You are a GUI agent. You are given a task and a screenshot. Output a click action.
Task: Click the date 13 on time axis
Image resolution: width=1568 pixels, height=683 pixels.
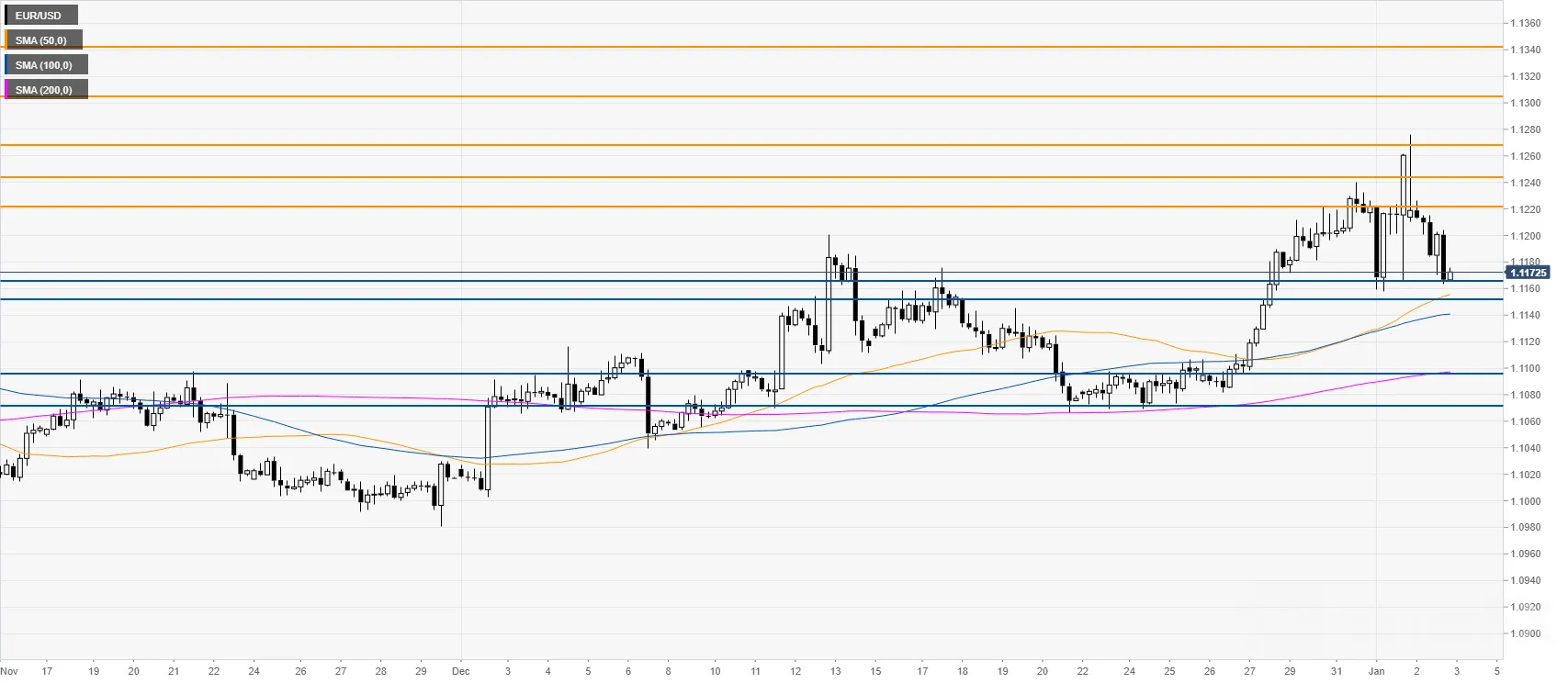click(x=835, y=671)
